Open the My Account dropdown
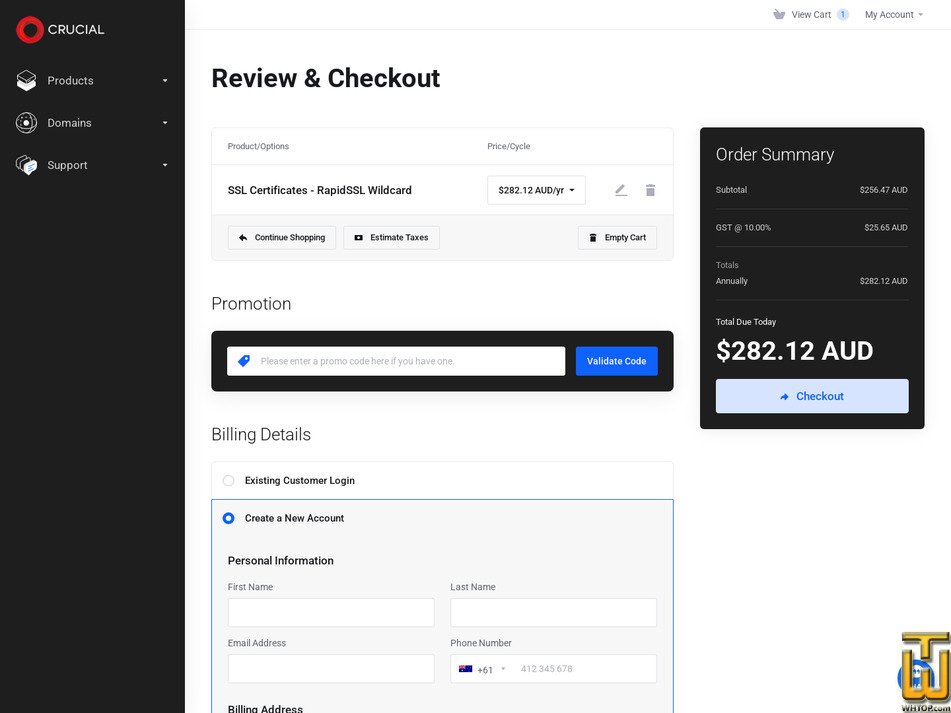 [x=893, y=15]
